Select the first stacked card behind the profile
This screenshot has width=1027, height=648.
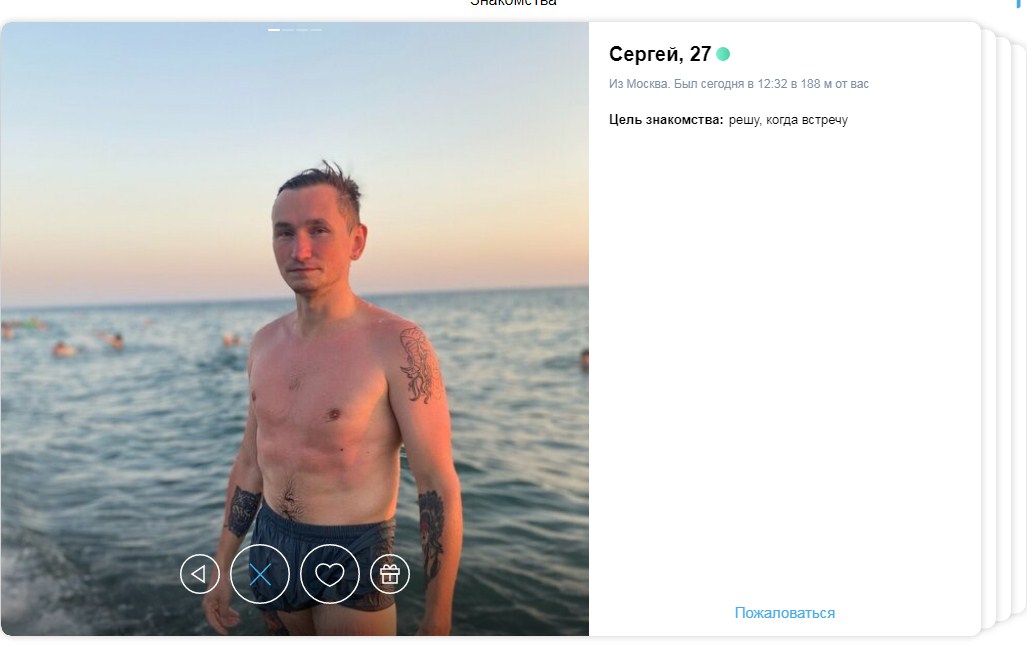(988, 328)
